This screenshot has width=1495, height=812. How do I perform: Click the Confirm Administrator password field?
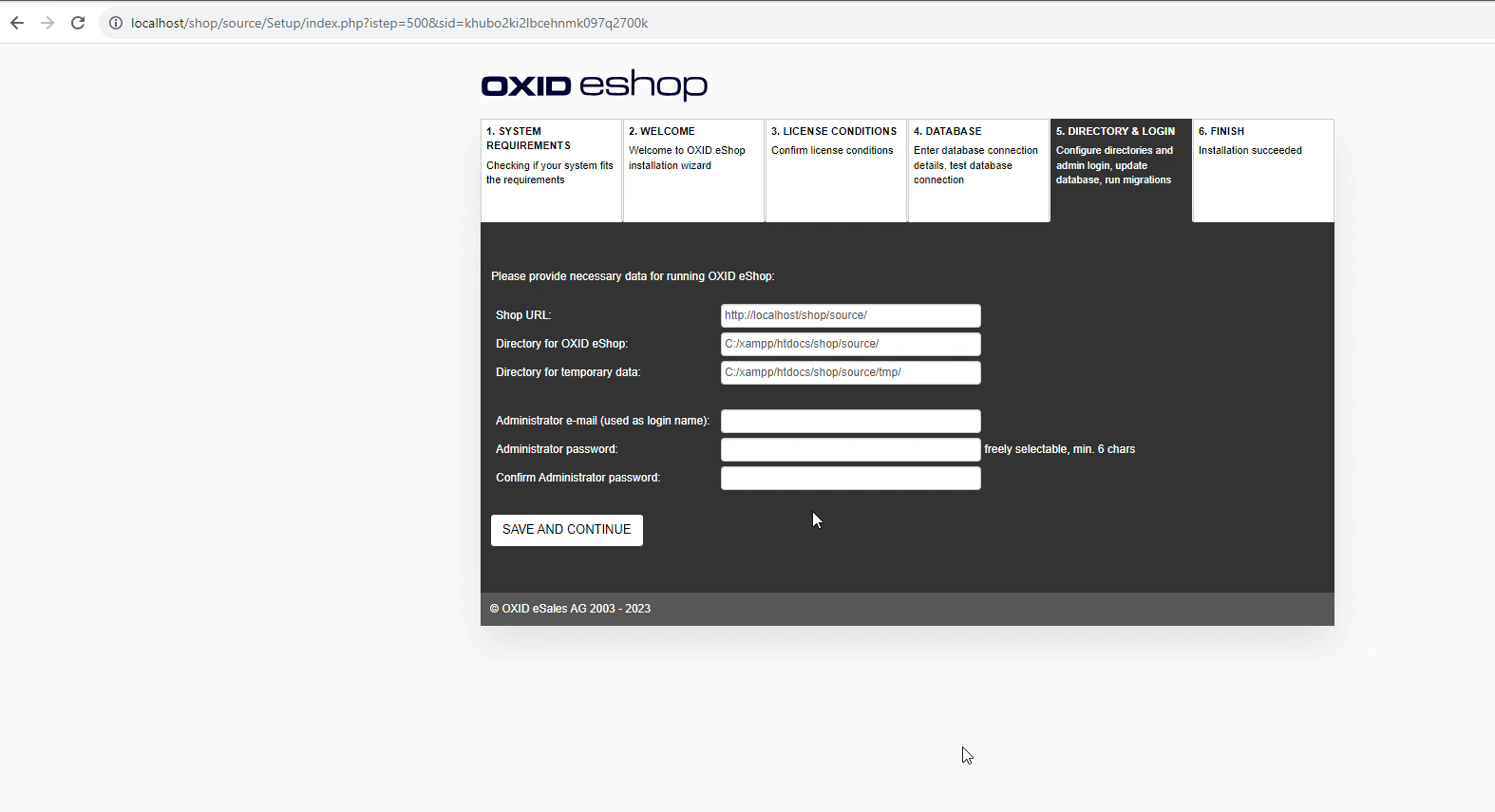[850, 478]
